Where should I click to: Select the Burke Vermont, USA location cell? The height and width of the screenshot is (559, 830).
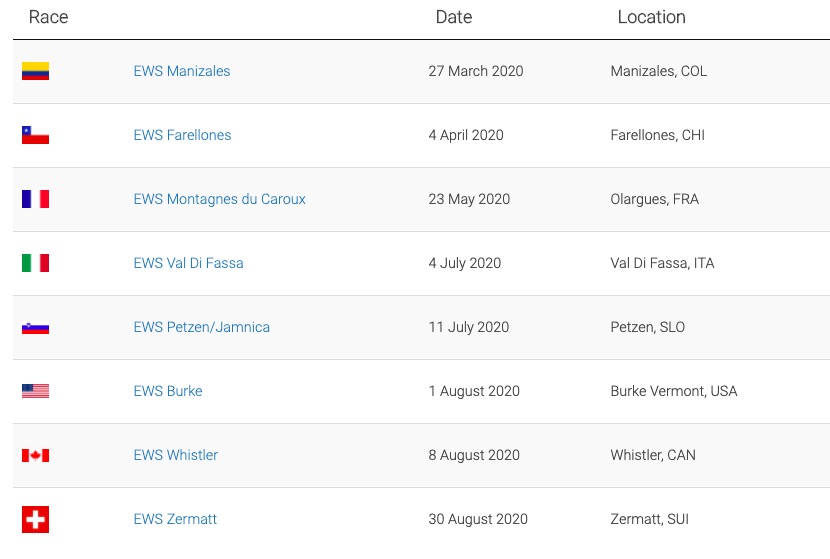coord(673,391)
